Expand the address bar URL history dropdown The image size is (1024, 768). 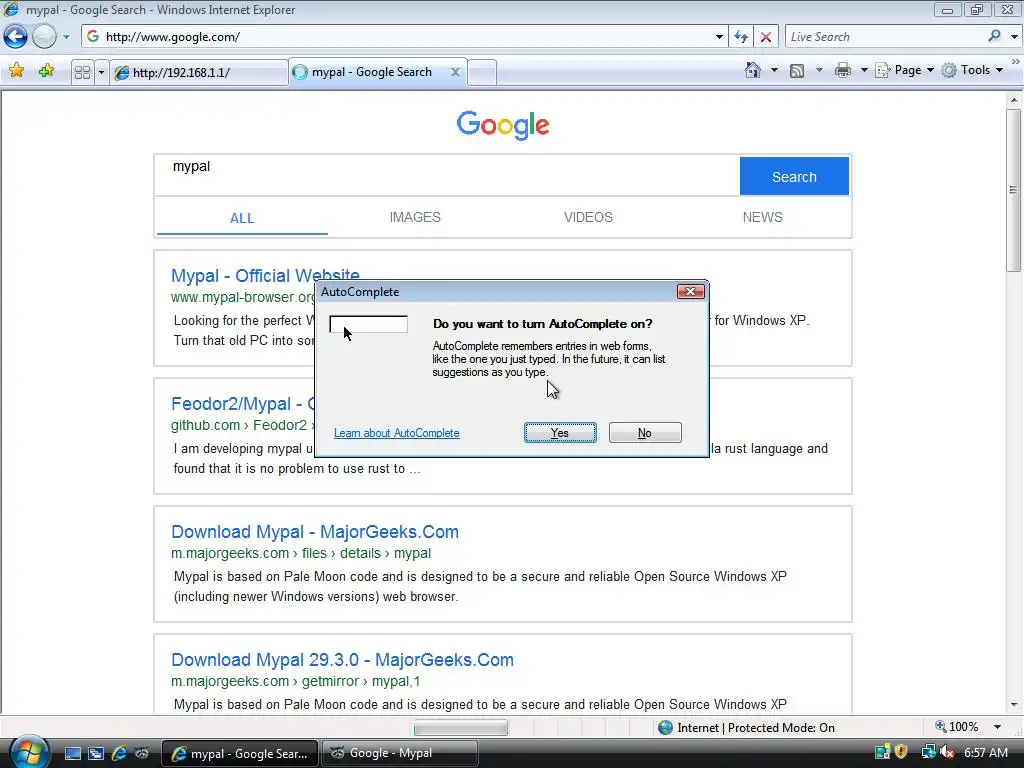pyautogui.click(x=719, y=37)
